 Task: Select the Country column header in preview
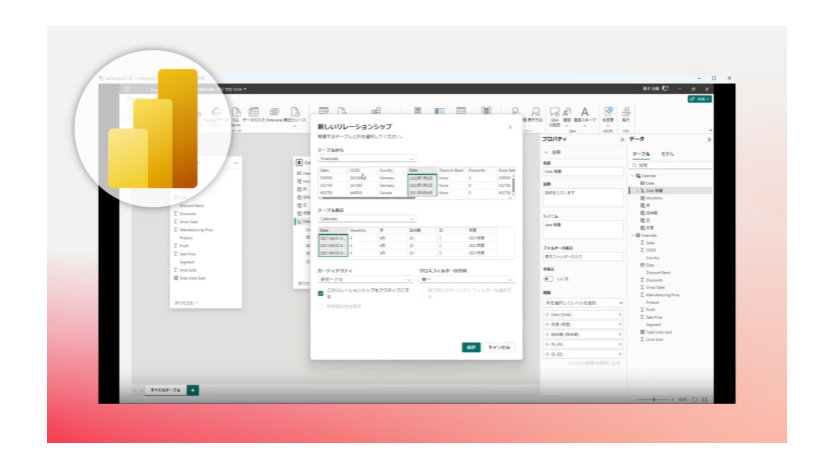pyautogui.click(x=393, y=170)
